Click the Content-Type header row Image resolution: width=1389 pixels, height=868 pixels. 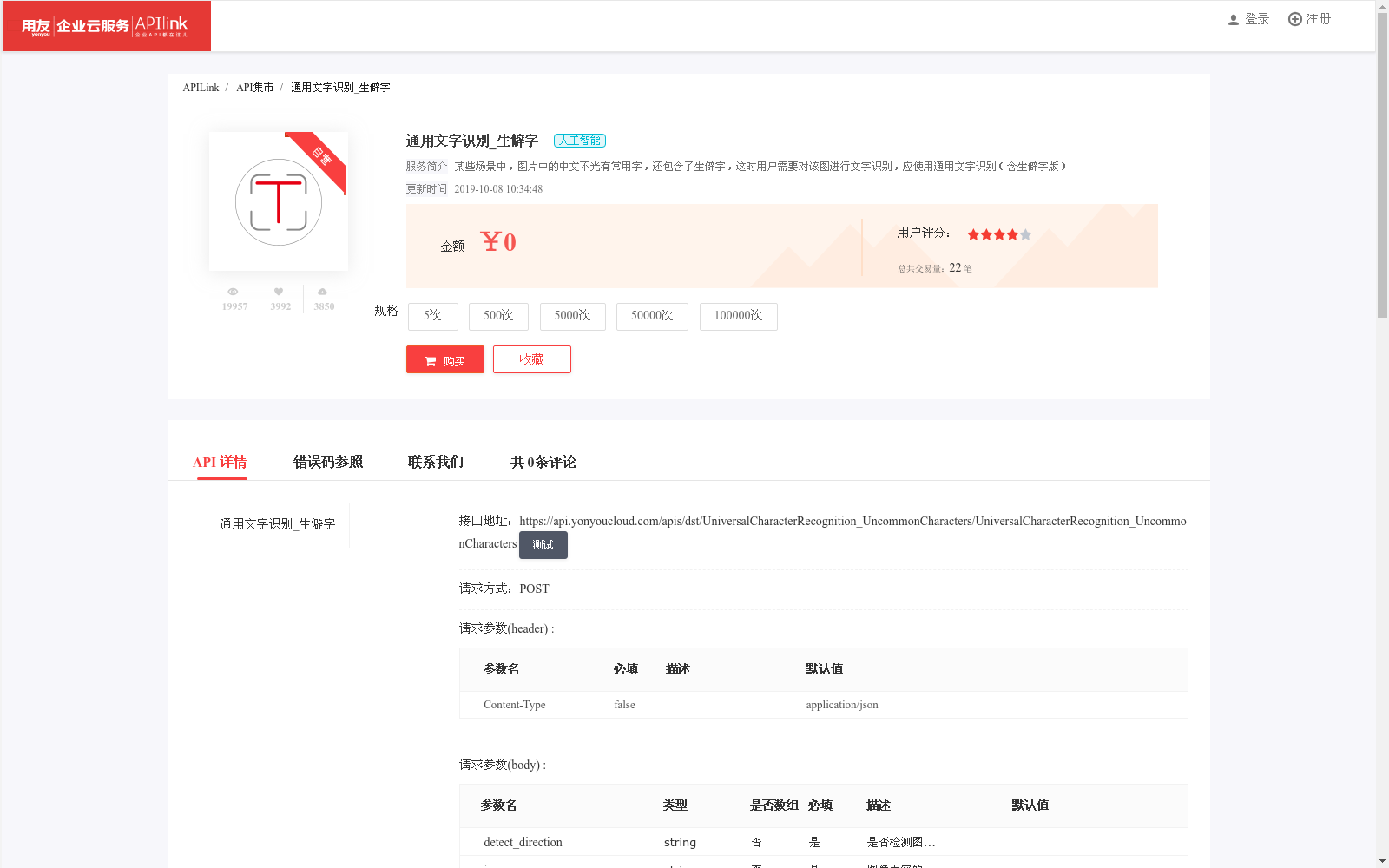(x=823, y=705)
